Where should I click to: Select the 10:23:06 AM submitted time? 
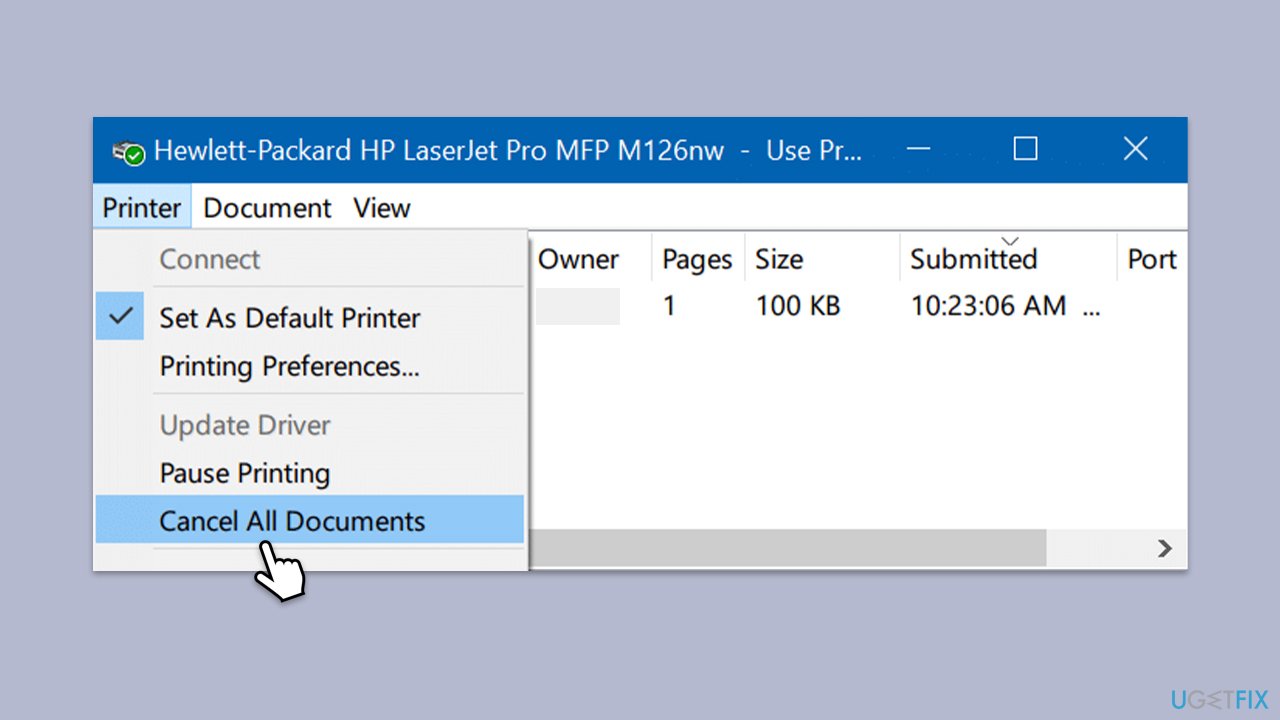click(x=988, y=306)
